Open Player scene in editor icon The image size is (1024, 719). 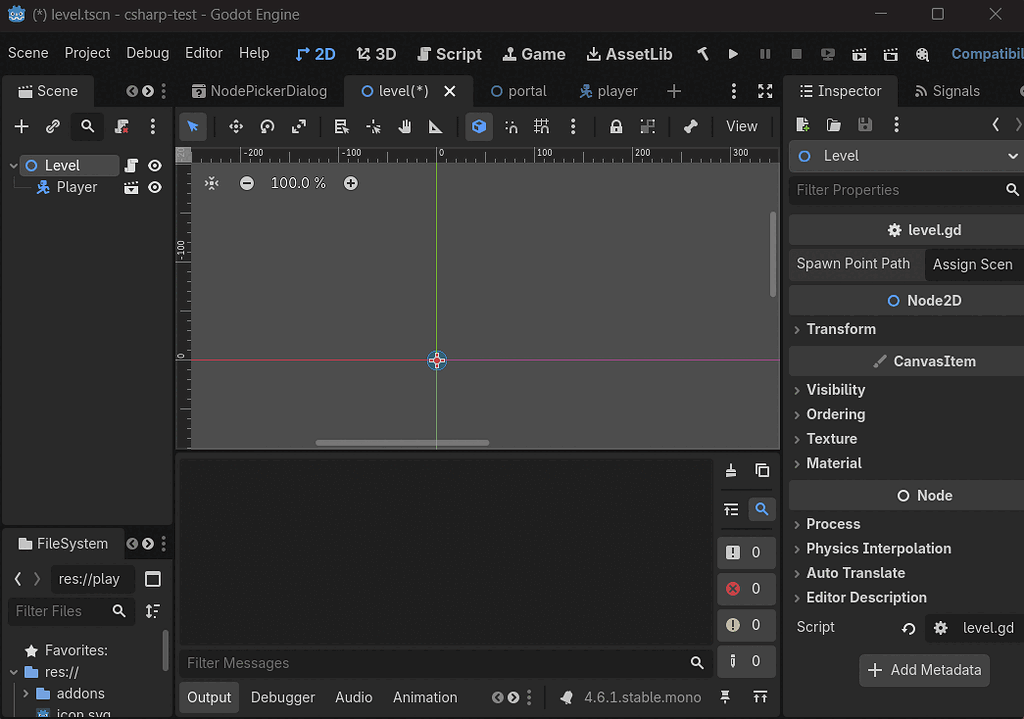pos(131,188)
